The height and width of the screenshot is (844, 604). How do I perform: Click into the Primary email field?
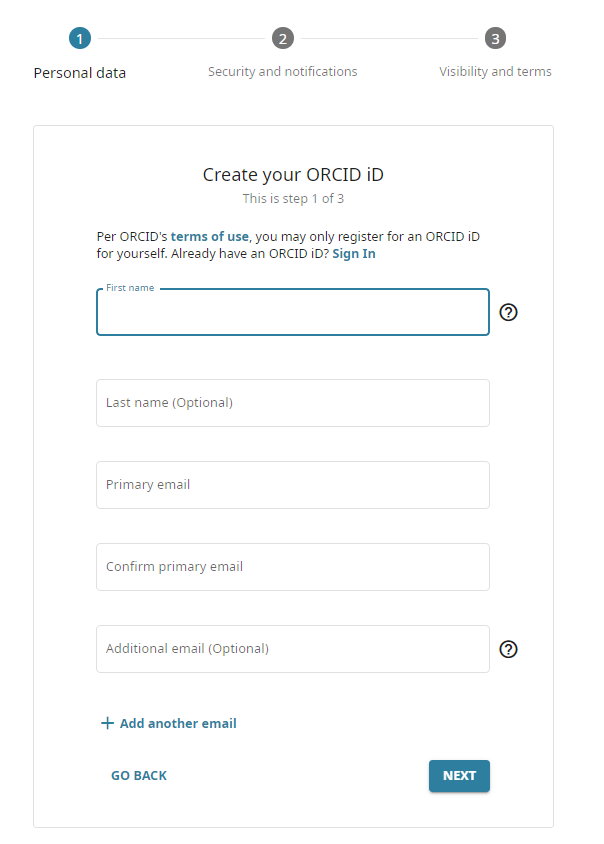293,485
